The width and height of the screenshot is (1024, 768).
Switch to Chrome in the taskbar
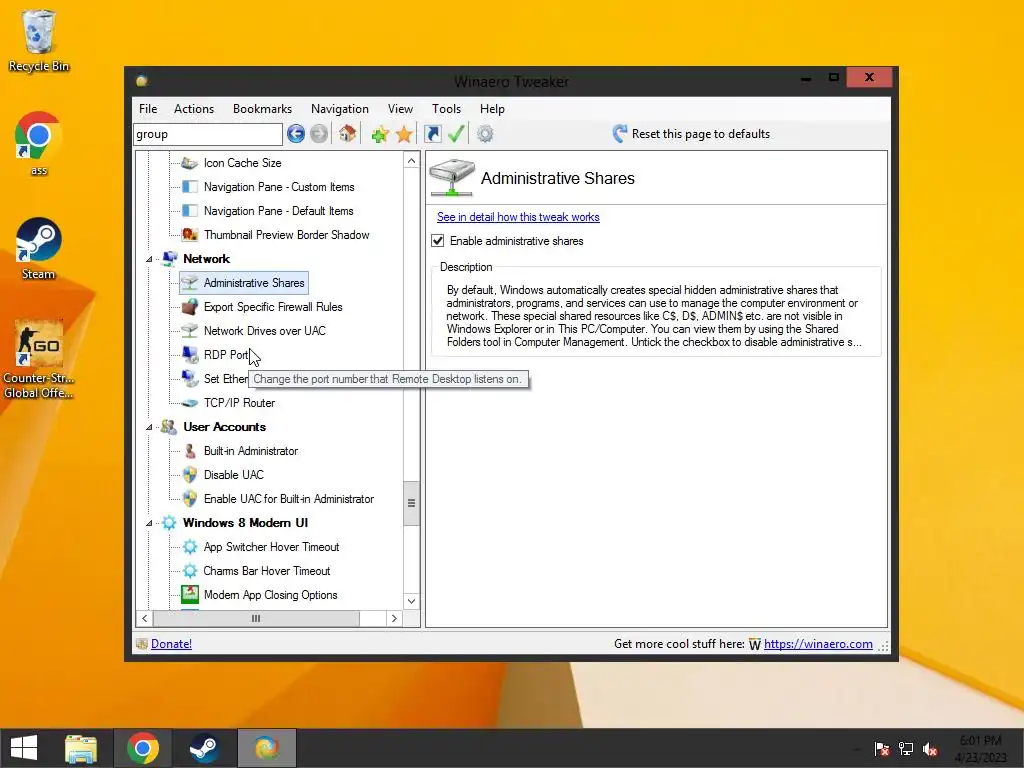(x=143, y=748)
